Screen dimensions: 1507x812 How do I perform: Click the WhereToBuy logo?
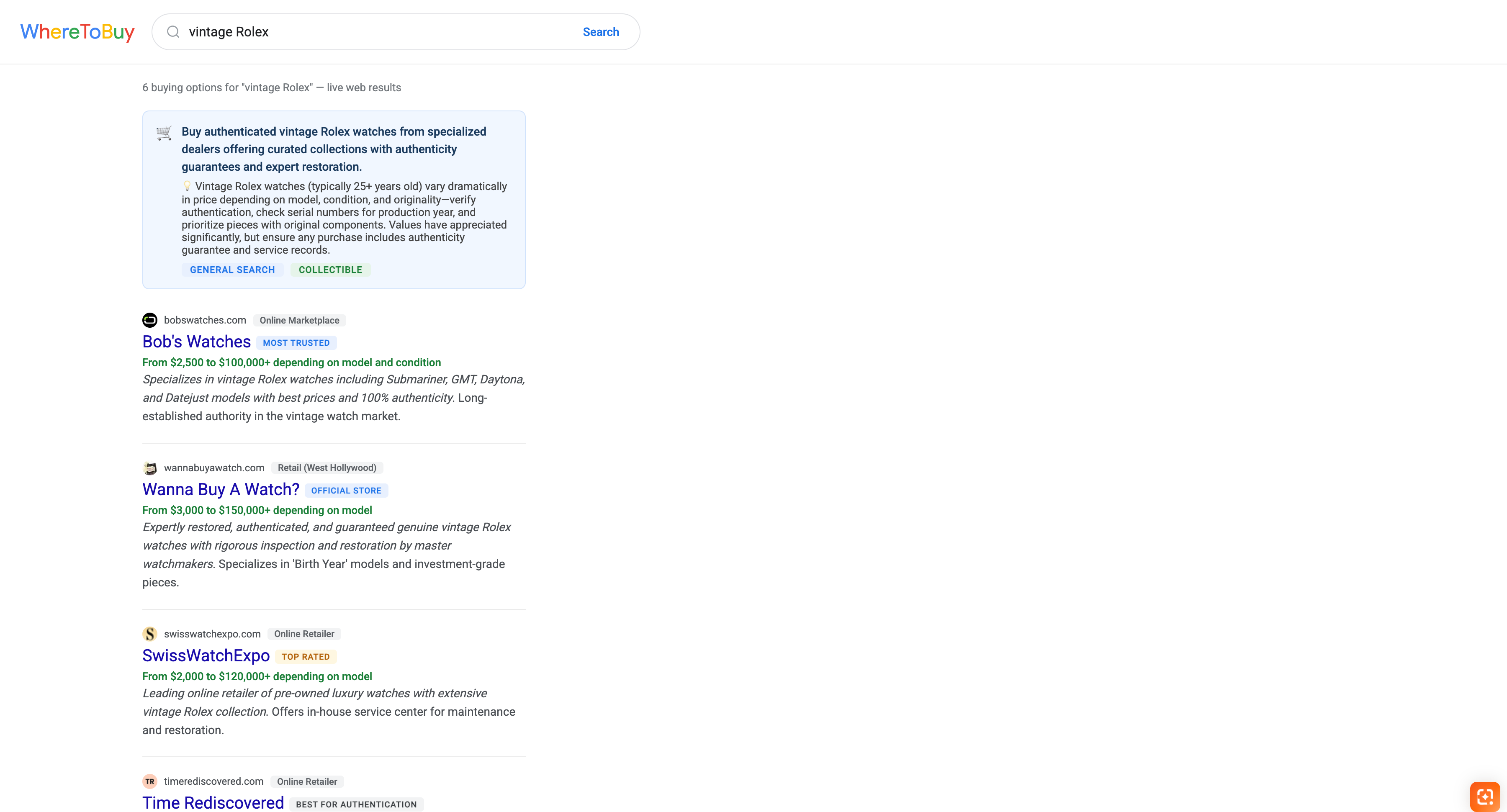tap(77, 31)
